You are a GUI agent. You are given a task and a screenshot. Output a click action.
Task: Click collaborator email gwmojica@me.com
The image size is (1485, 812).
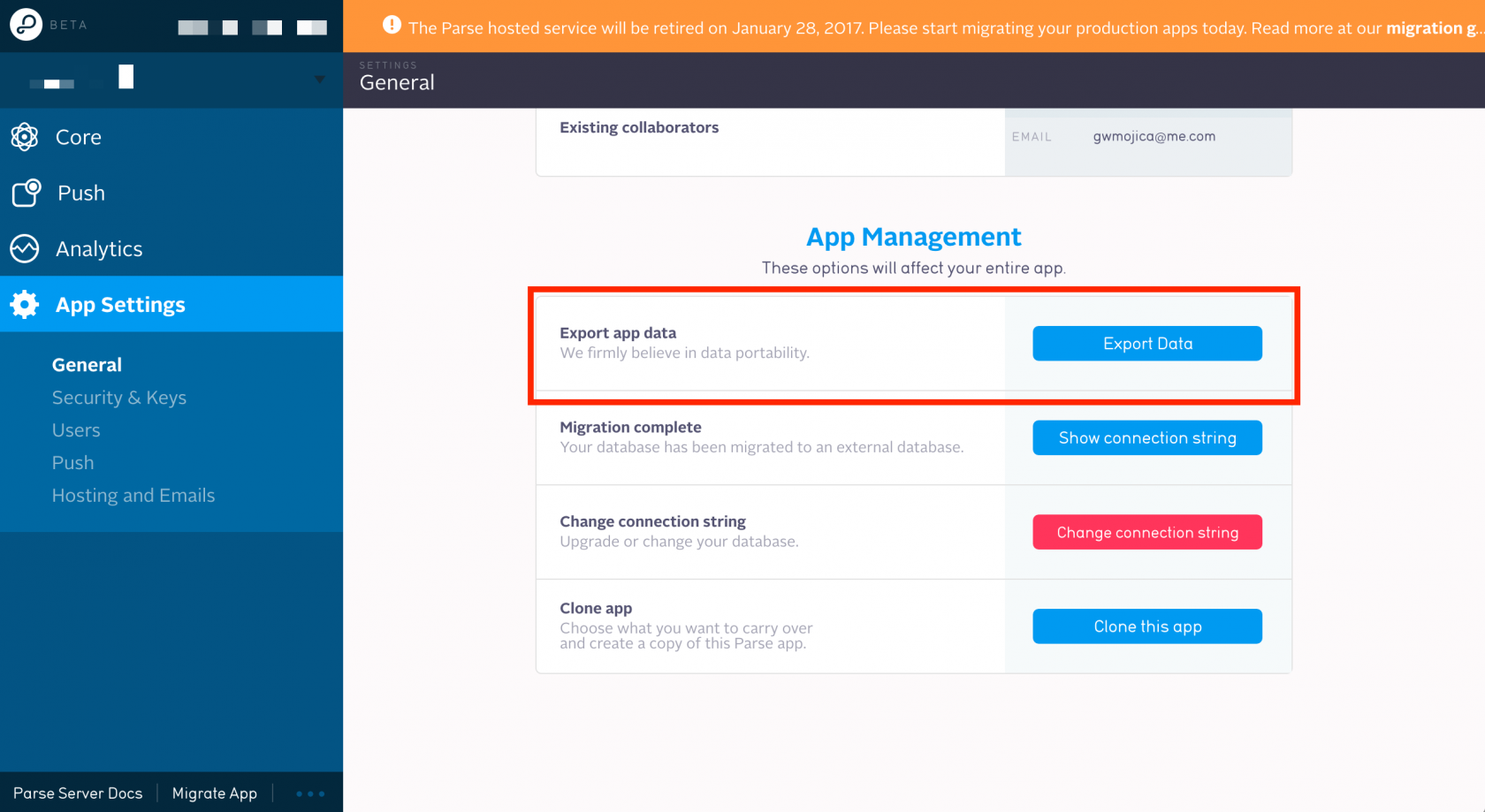click(x=1154, y=136)
